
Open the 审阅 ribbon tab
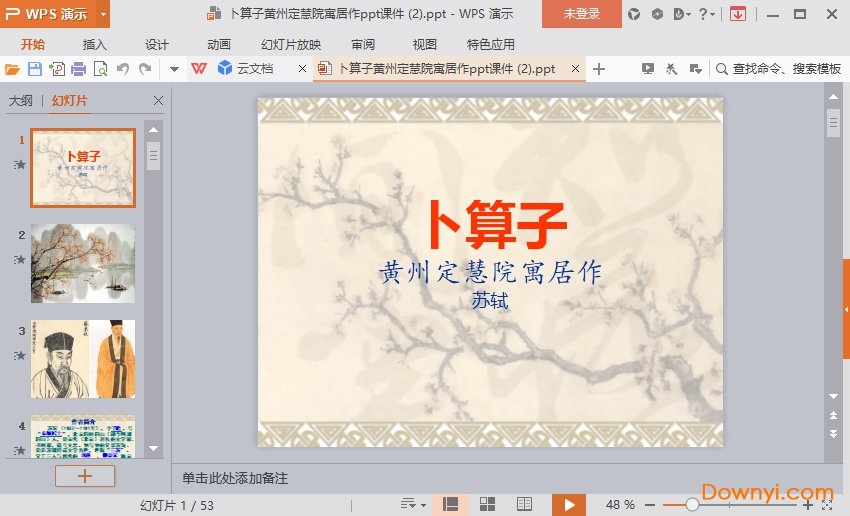[363, 44]
